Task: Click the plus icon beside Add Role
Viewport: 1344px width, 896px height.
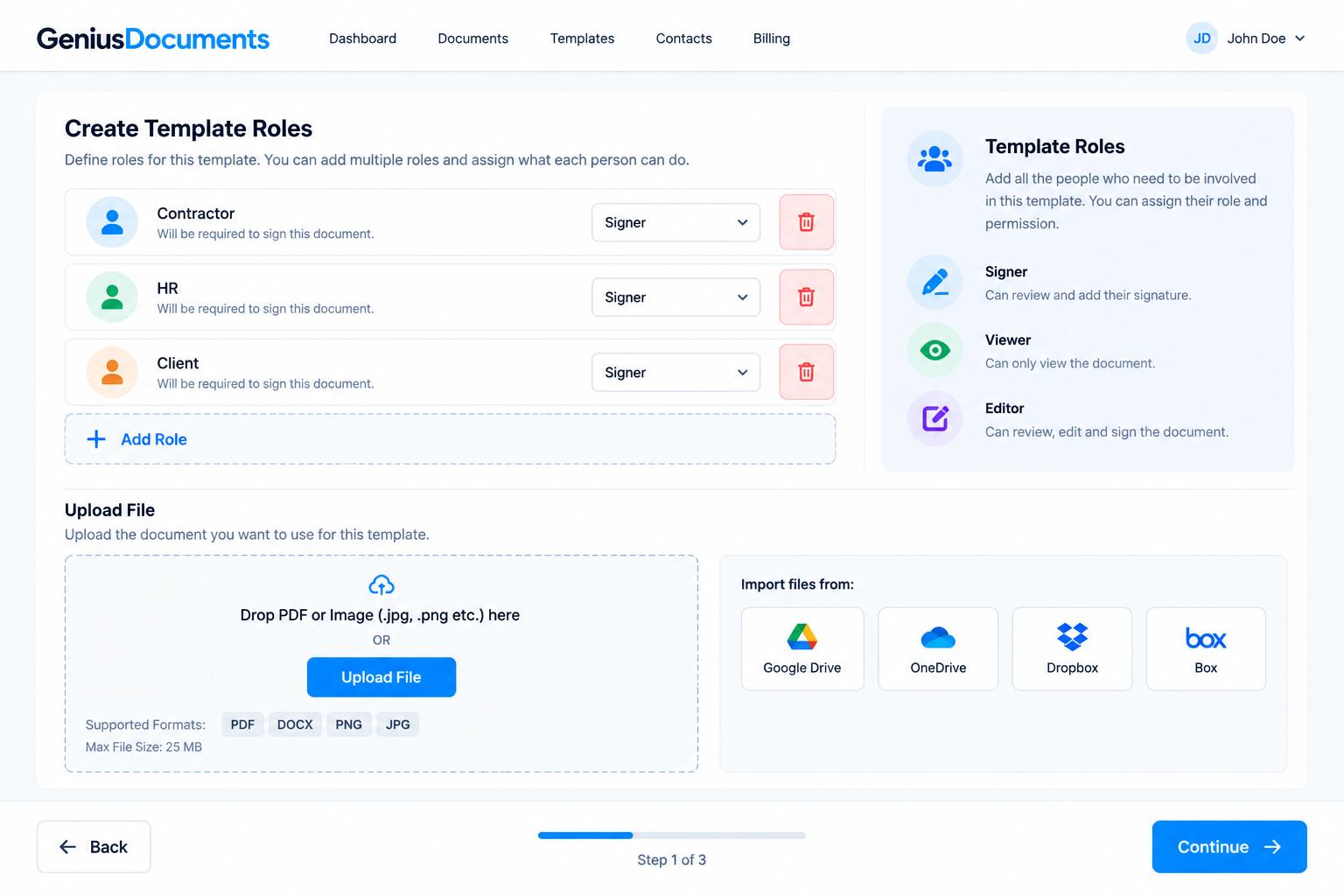Action: (x=96, y=439)
